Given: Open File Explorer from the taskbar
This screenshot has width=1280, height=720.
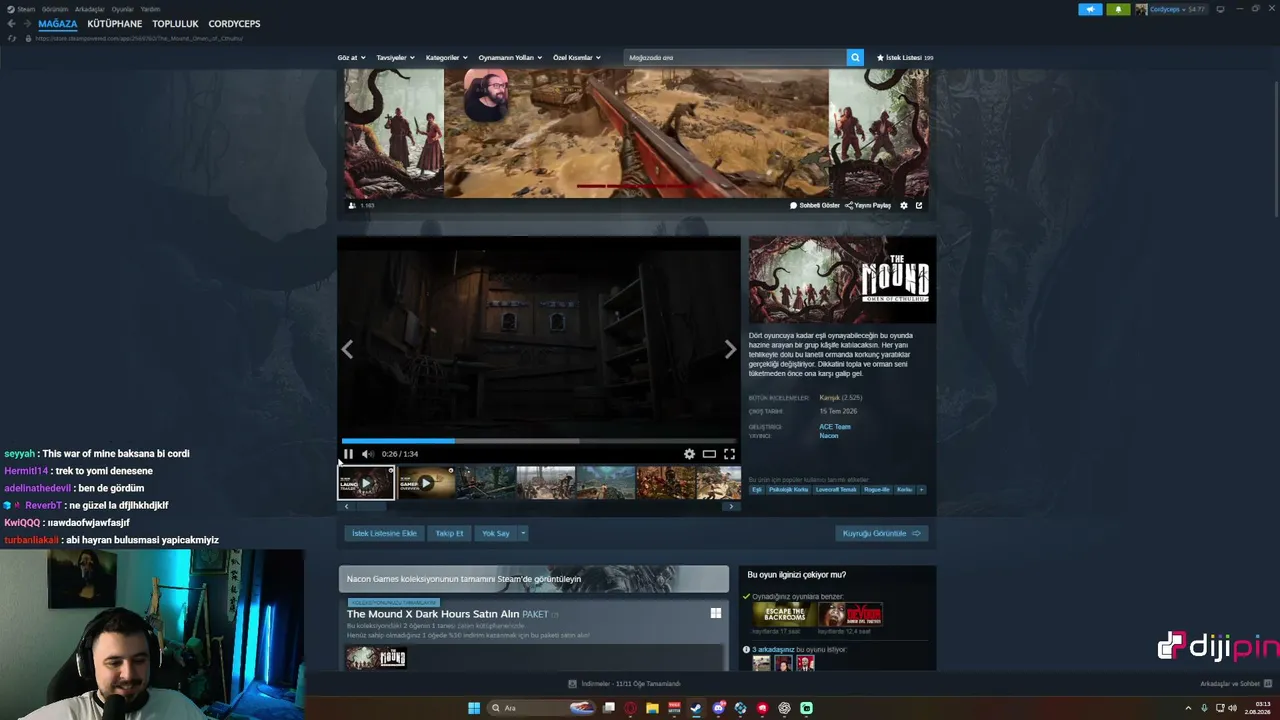Looking at the screenshot, I should [x=652, y=708].
